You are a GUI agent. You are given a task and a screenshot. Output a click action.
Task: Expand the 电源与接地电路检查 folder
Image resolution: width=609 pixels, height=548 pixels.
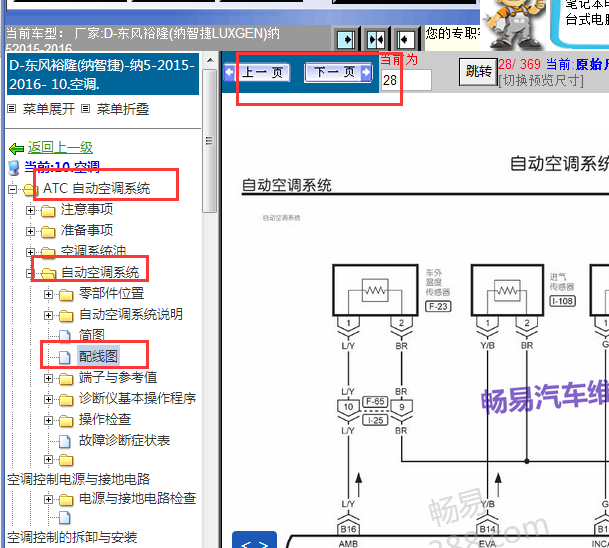(x=48, y=499)
